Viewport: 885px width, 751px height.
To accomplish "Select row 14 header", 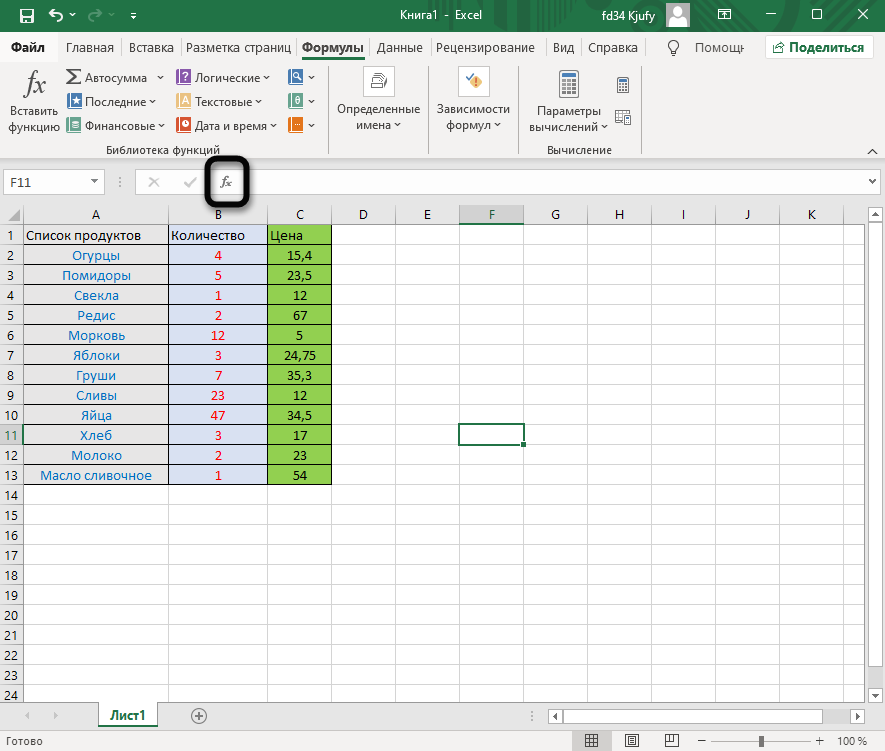I will click(11, 495).
